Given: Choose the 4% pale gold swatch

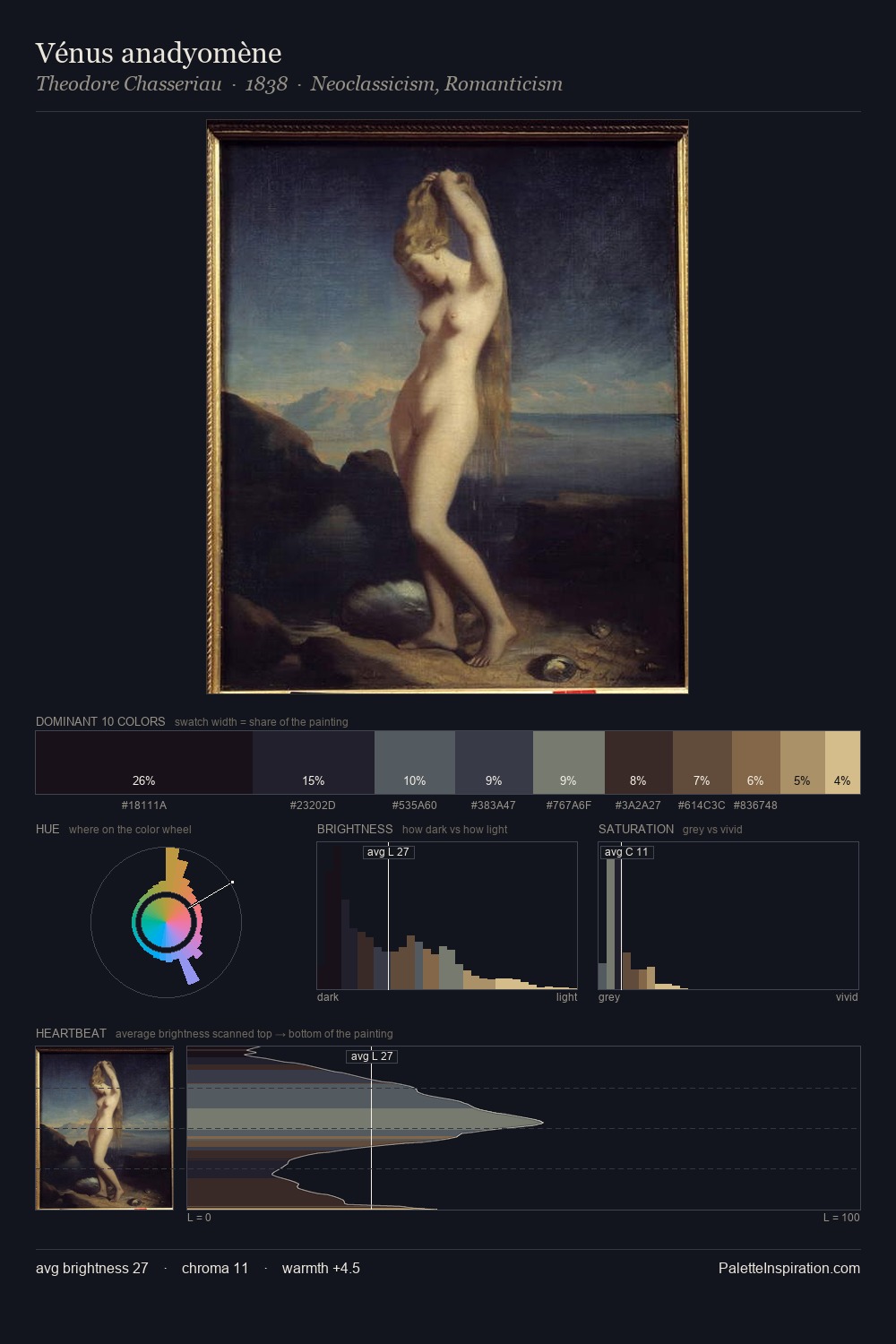Looking at the screenshot, I should [x=842, y=762].
